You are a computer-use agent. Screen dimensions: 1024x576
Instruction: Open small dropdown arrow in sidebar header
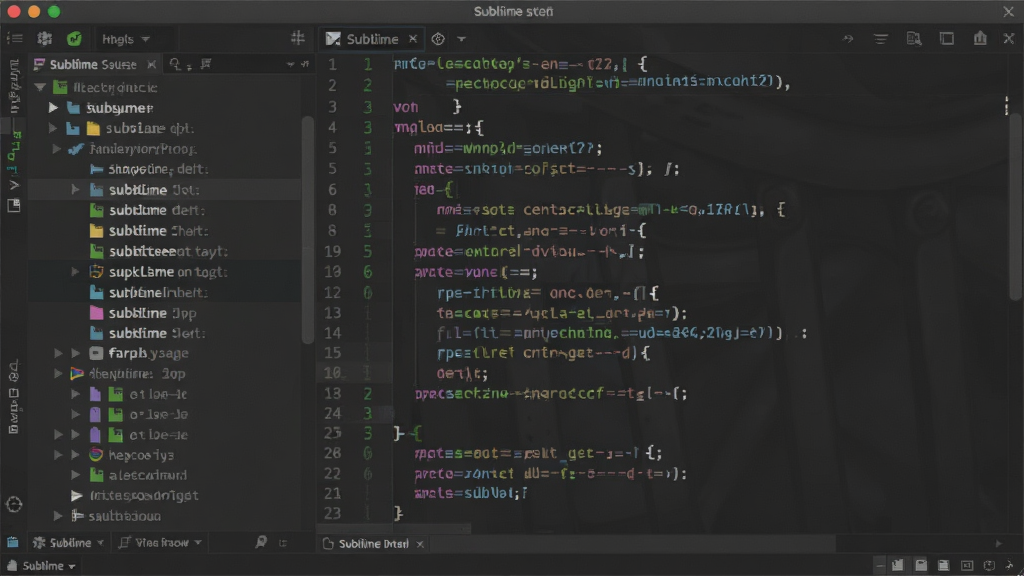click(x=290, y=64)
